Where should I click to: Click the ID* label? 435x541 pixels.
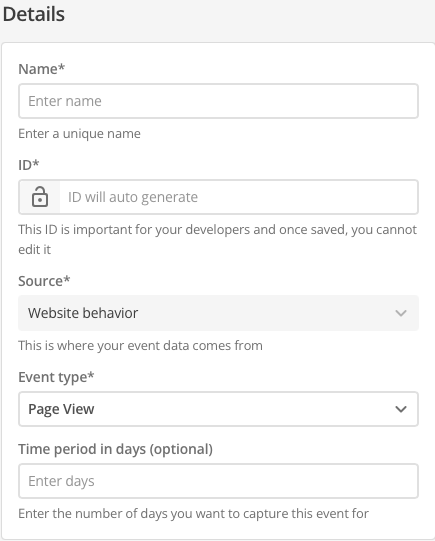[x=29, y=165]
